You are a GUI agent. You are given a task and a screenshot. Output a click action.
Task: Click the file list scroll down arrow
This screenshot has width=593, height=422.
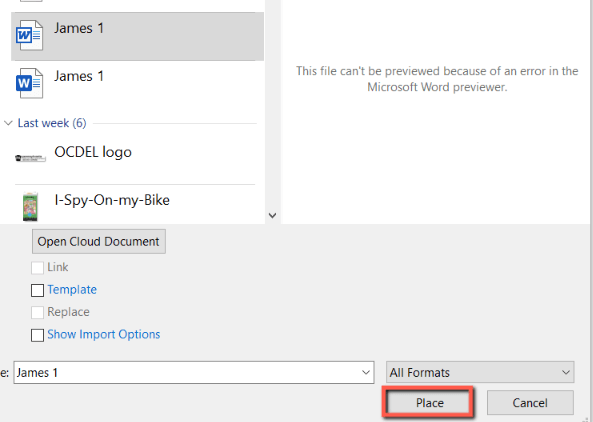[272, 216]
